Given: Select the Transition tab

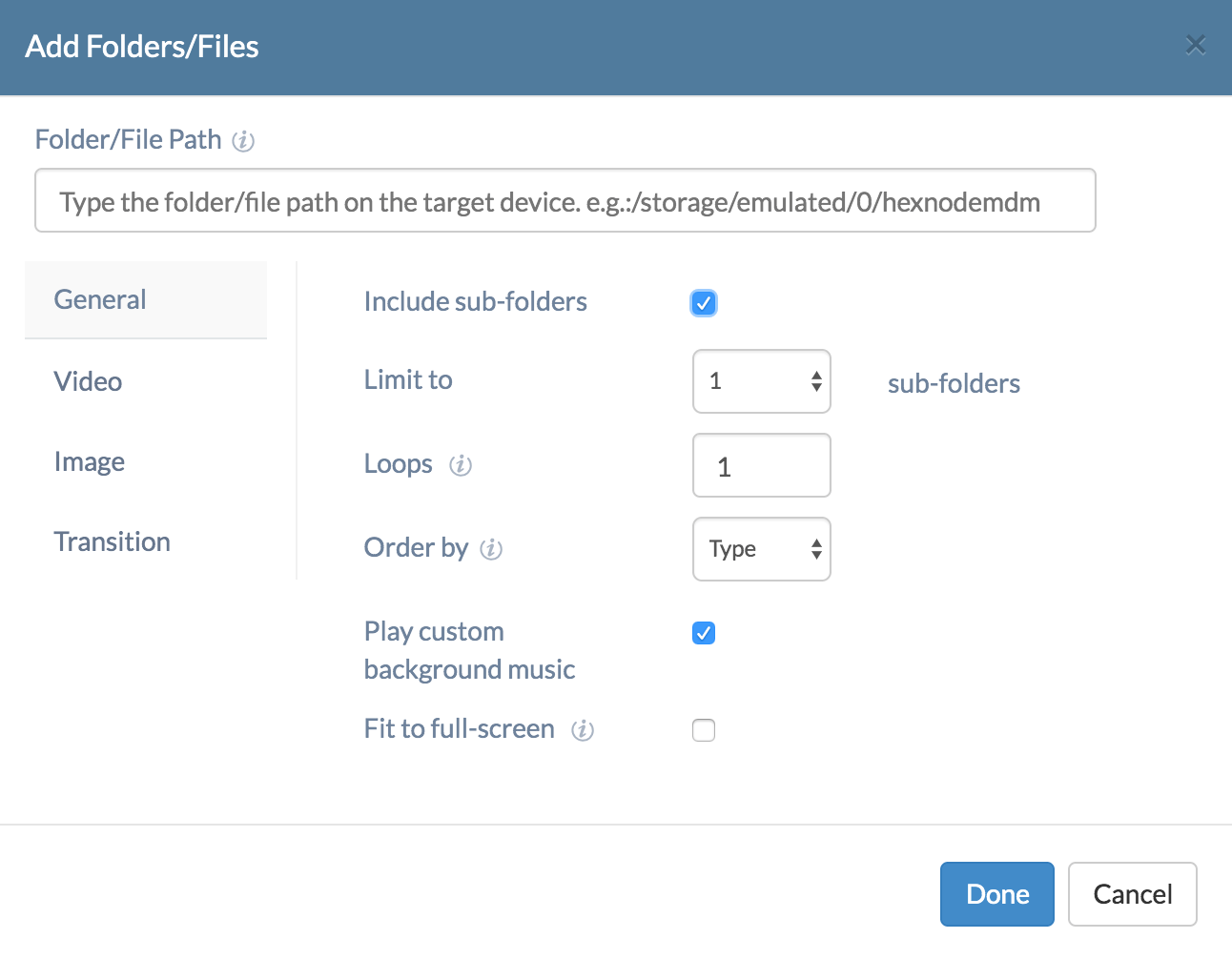Looking at the screenshot, I should pos(113,541).
